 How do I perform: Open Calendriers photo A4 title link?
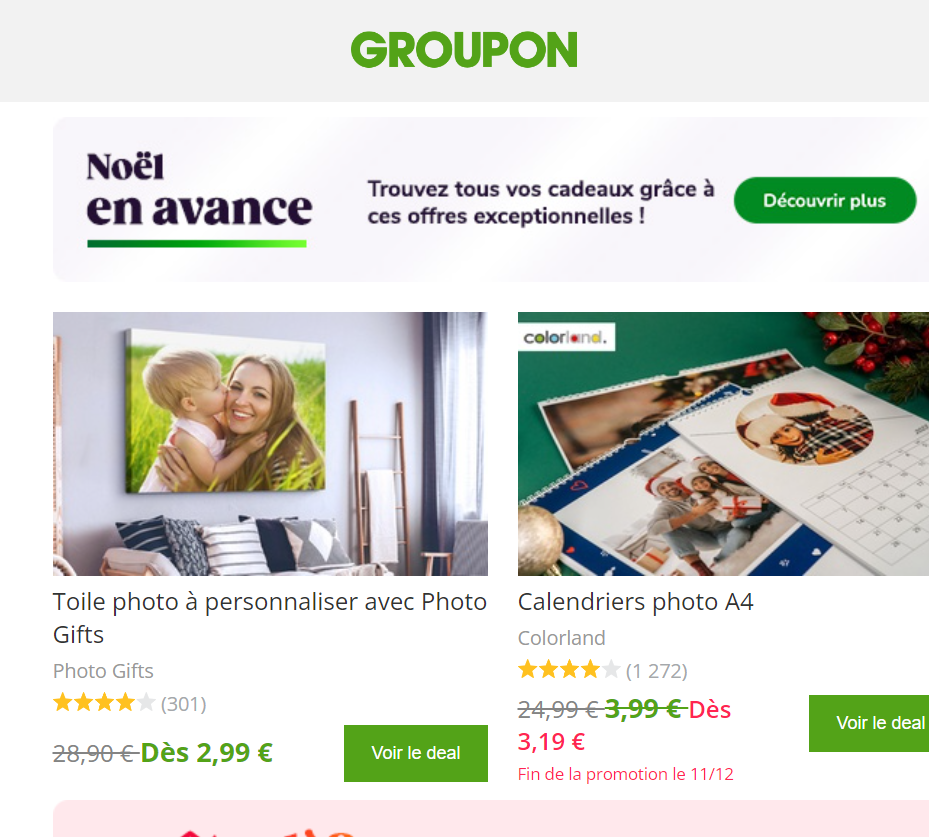[636, 602]
